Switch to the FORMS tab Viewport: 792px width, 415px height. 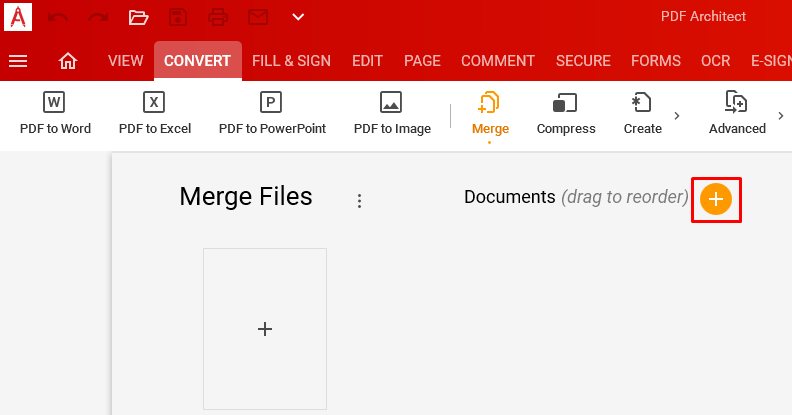click(x=656, y=61)
